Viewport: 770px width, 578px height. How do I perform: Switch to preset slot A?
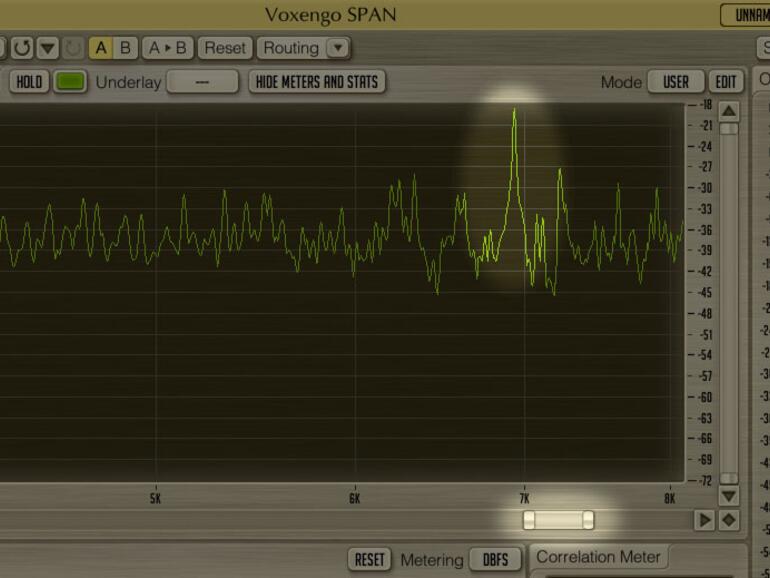[101, 48]
